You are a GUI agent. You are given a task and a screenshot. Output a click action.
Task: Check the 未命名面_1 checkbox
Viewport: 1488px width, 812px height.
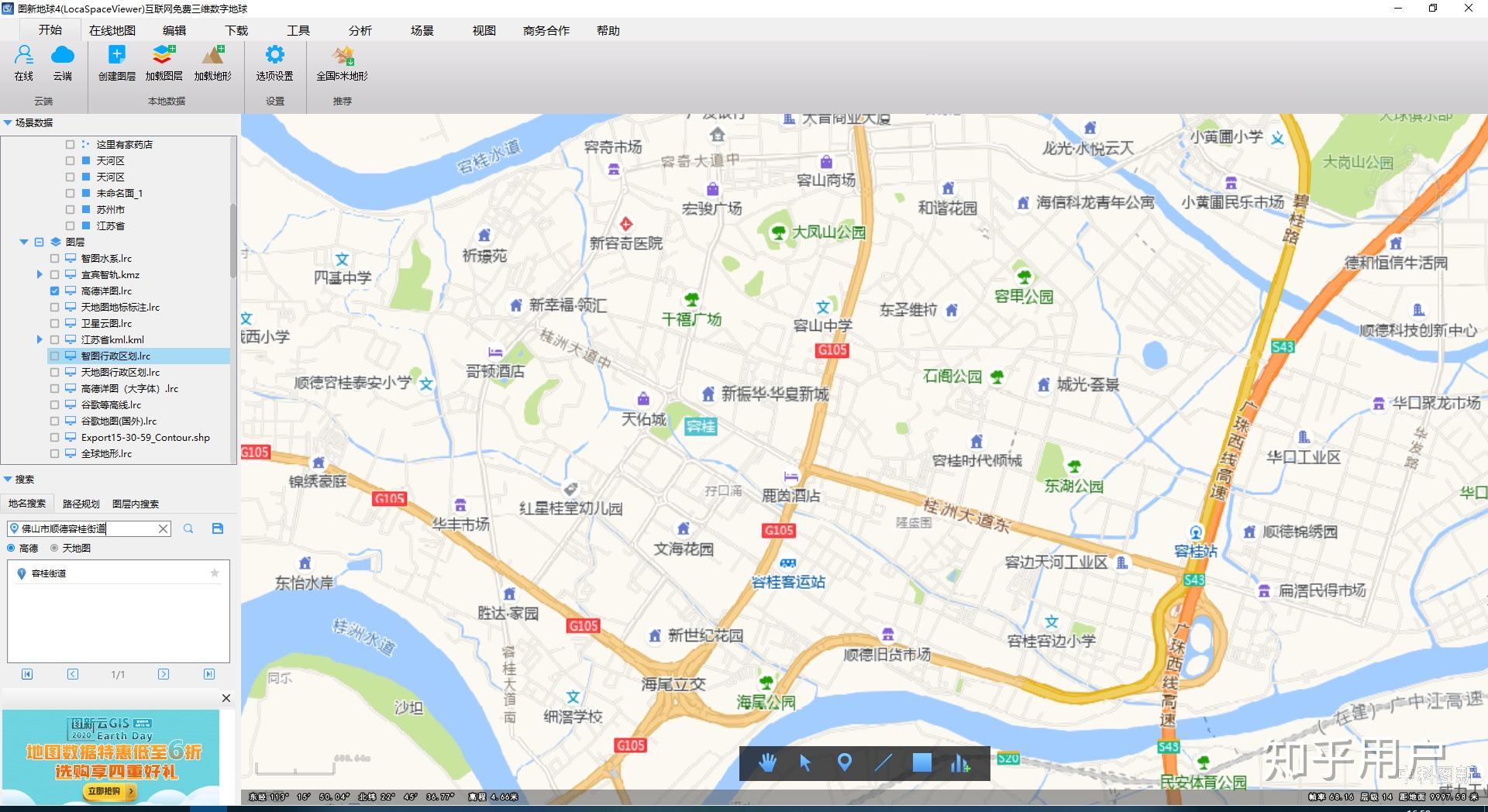click(x=70, y=194)
